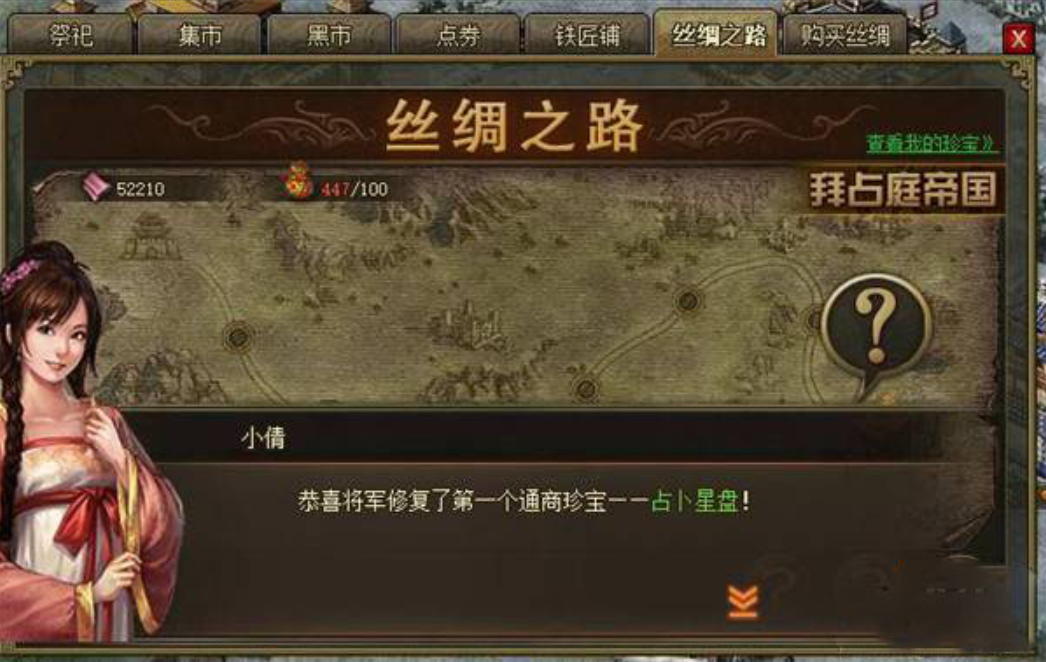Select the 拜占庭帝国 destination label
This screenshot has width=1046, height=662.
(x=903, y=189)
